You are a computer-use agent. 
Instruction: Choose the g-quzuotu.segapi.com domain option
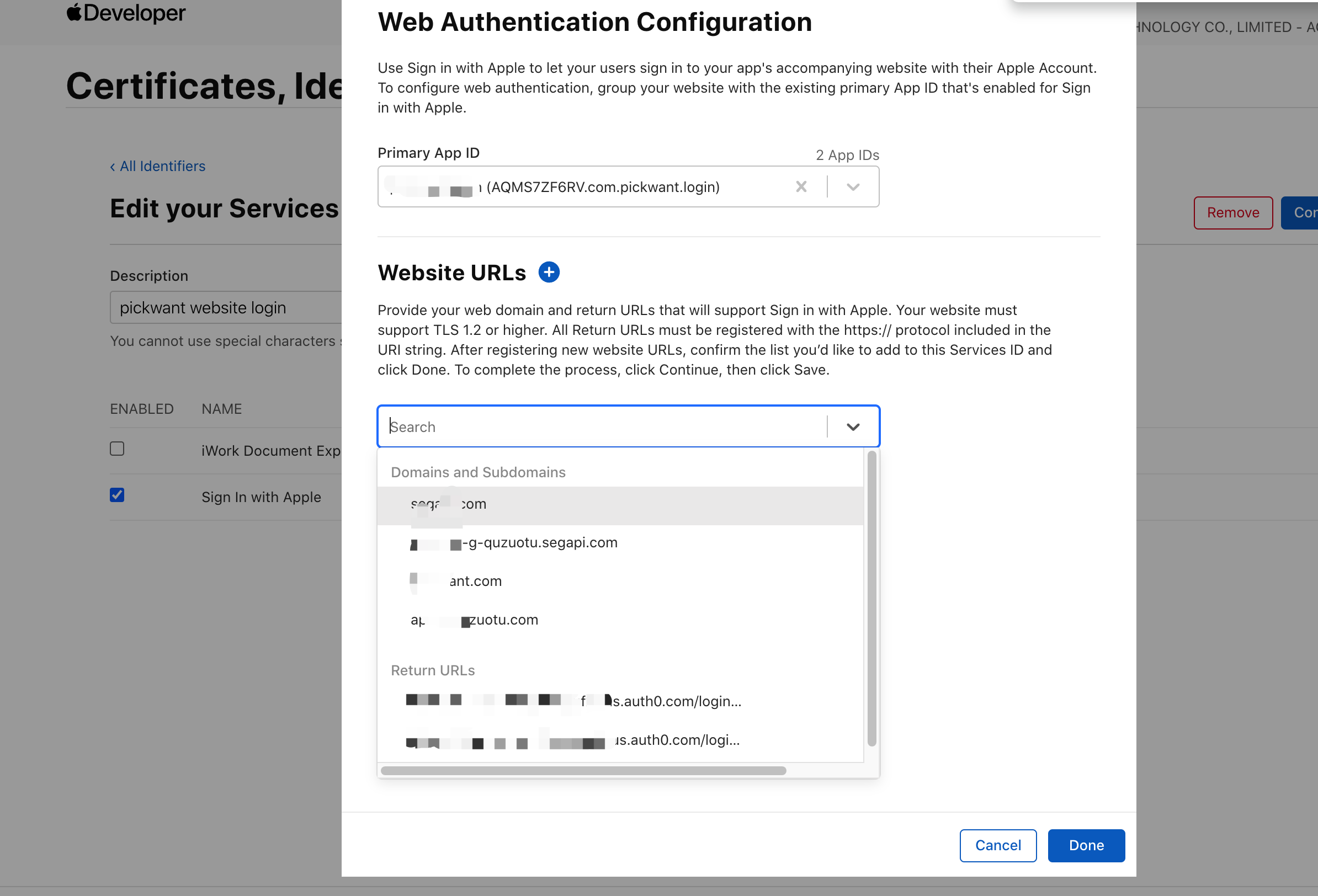click(539, 543)
